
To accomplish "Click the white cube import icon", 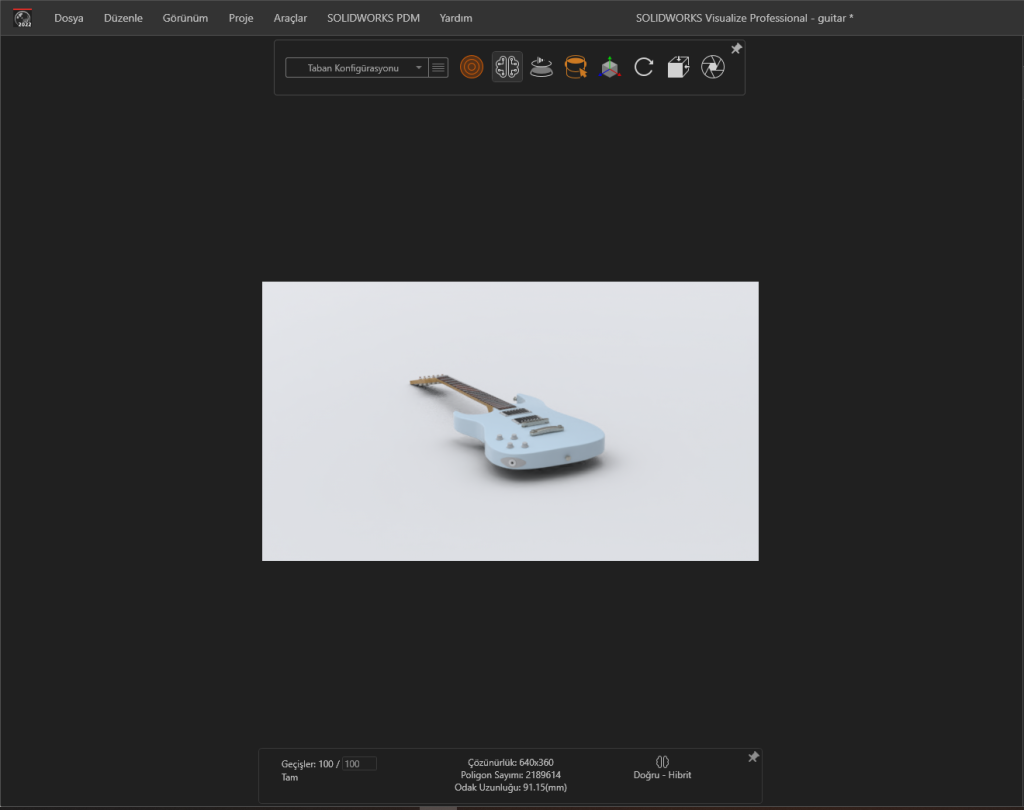I will [x=678, y=67].
